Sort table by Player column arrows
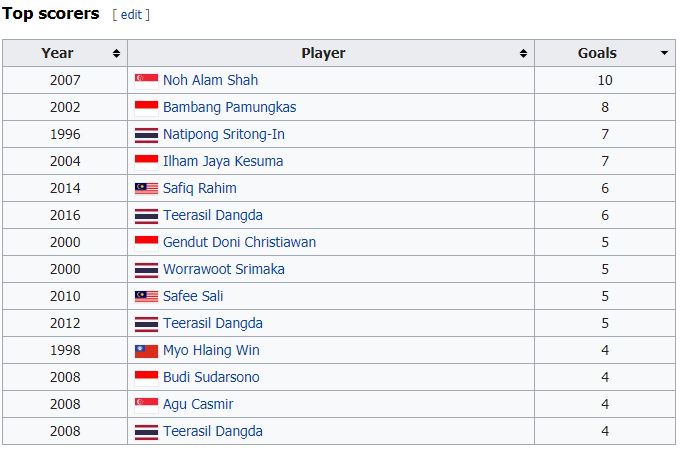Screen dimensions: 680x450 pos(524,53)
